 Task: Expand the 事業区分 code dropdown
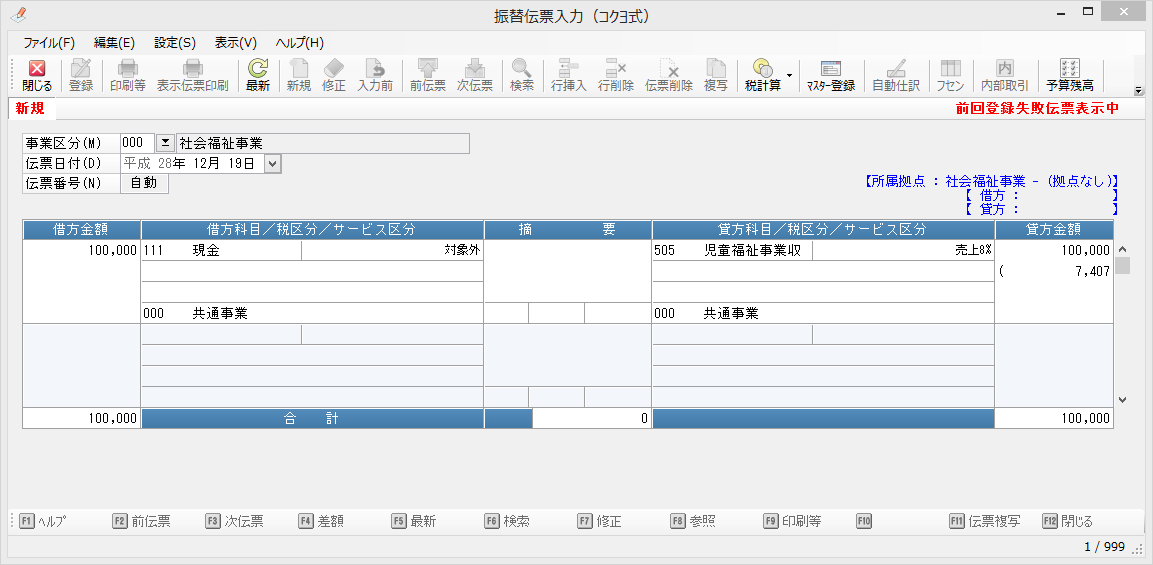[x=165, y=143]
